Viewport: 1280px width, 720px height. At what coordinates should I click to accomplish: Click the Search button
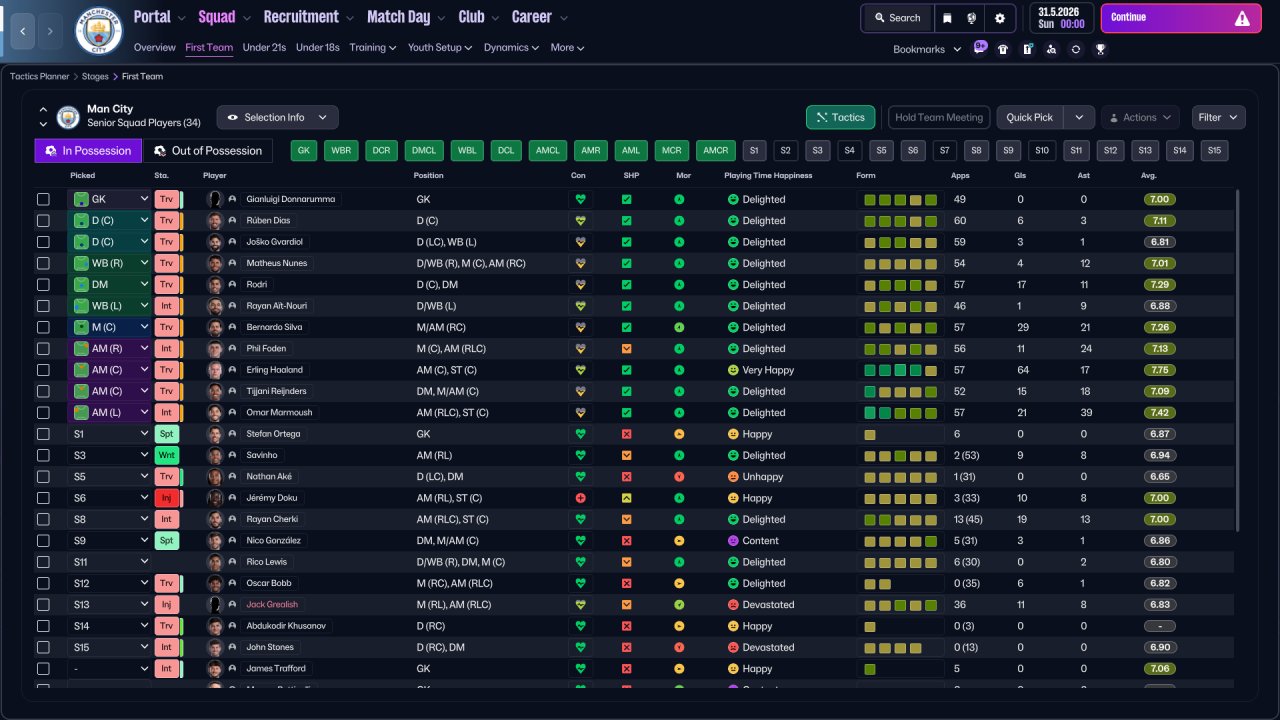tap(896, 18)
